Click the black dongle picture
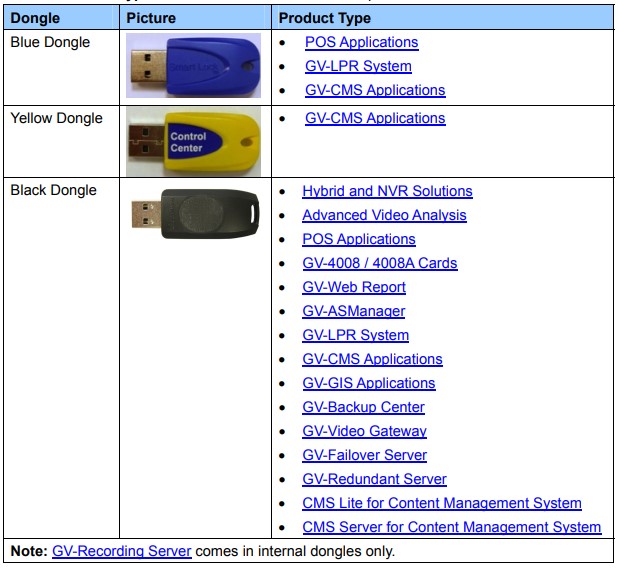Screen dimensions: 618x568 pyautogui.click(x=195, y=214)
